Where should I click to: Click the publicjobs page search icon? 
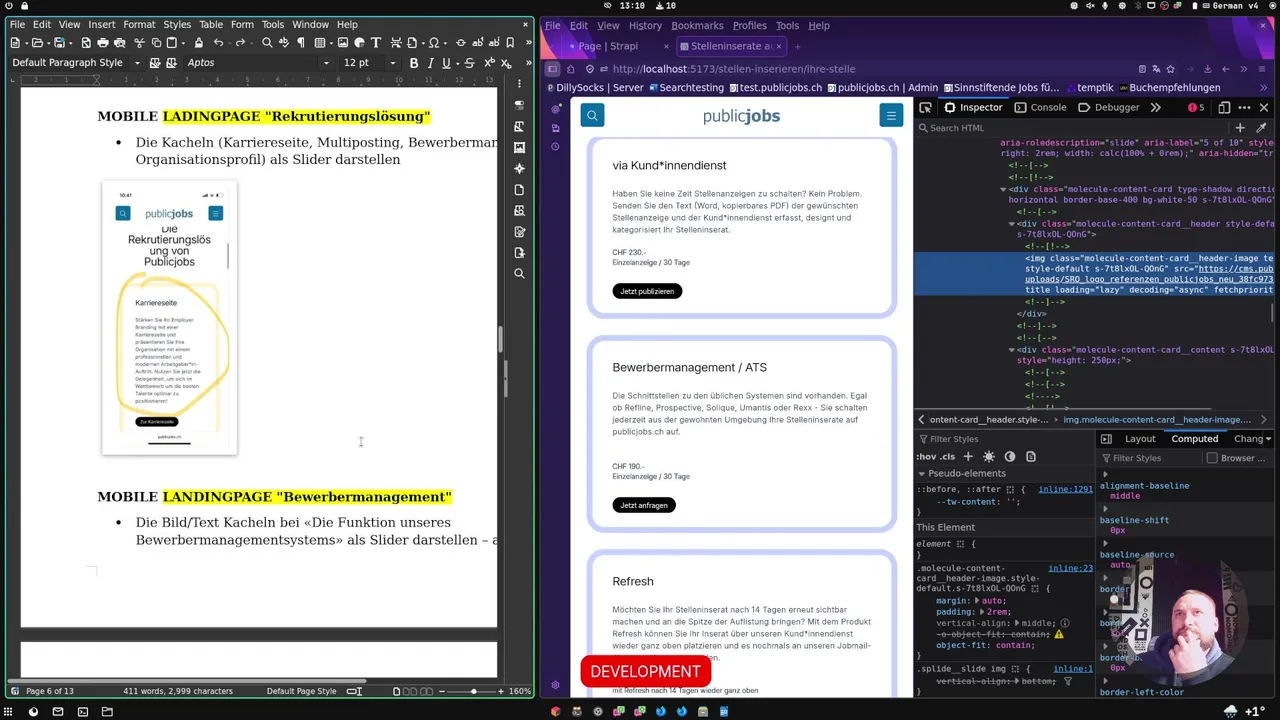click(592, 116)
